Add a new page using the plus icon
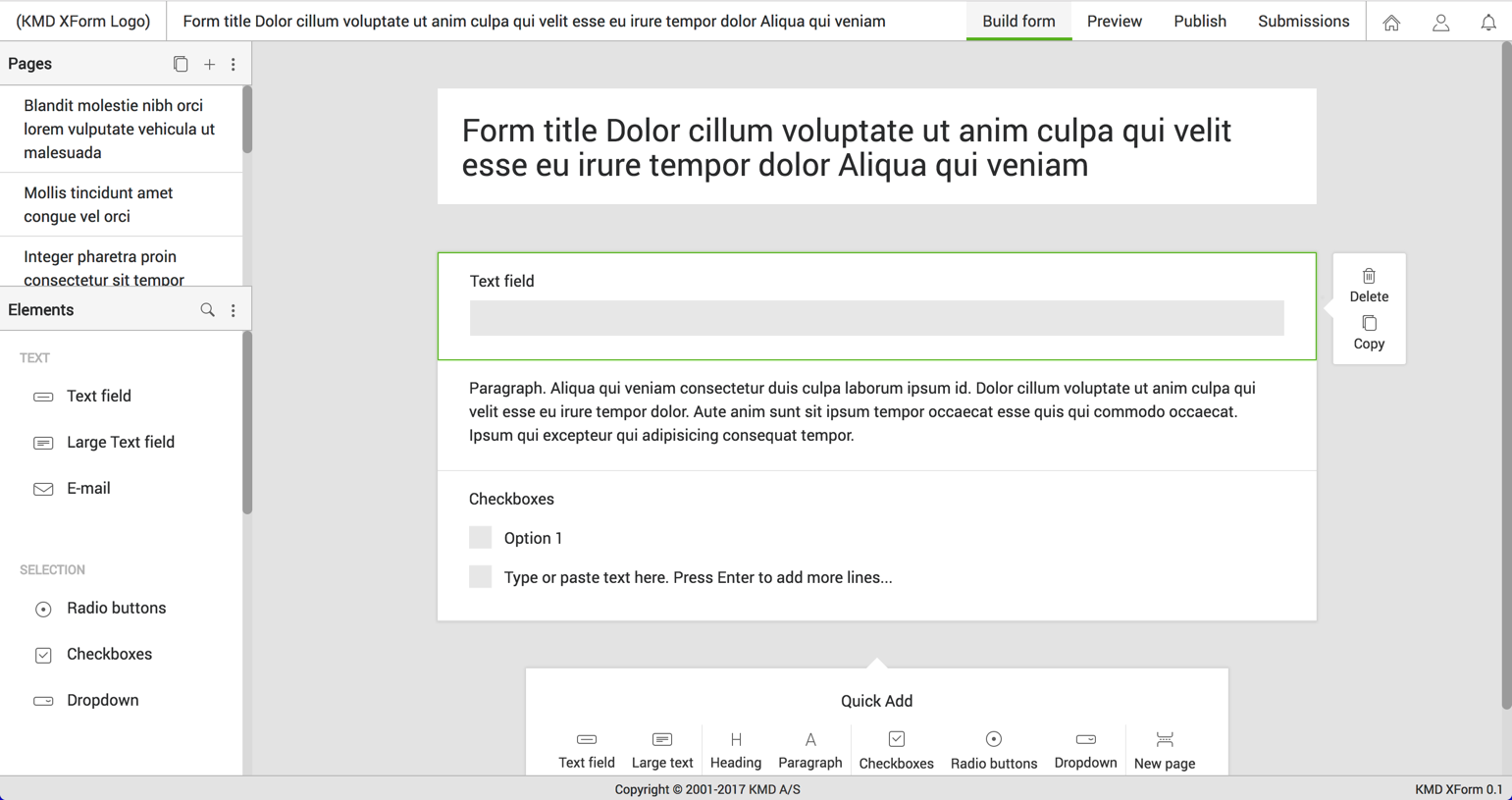1512x800 pixels. [x=209, y=64]
